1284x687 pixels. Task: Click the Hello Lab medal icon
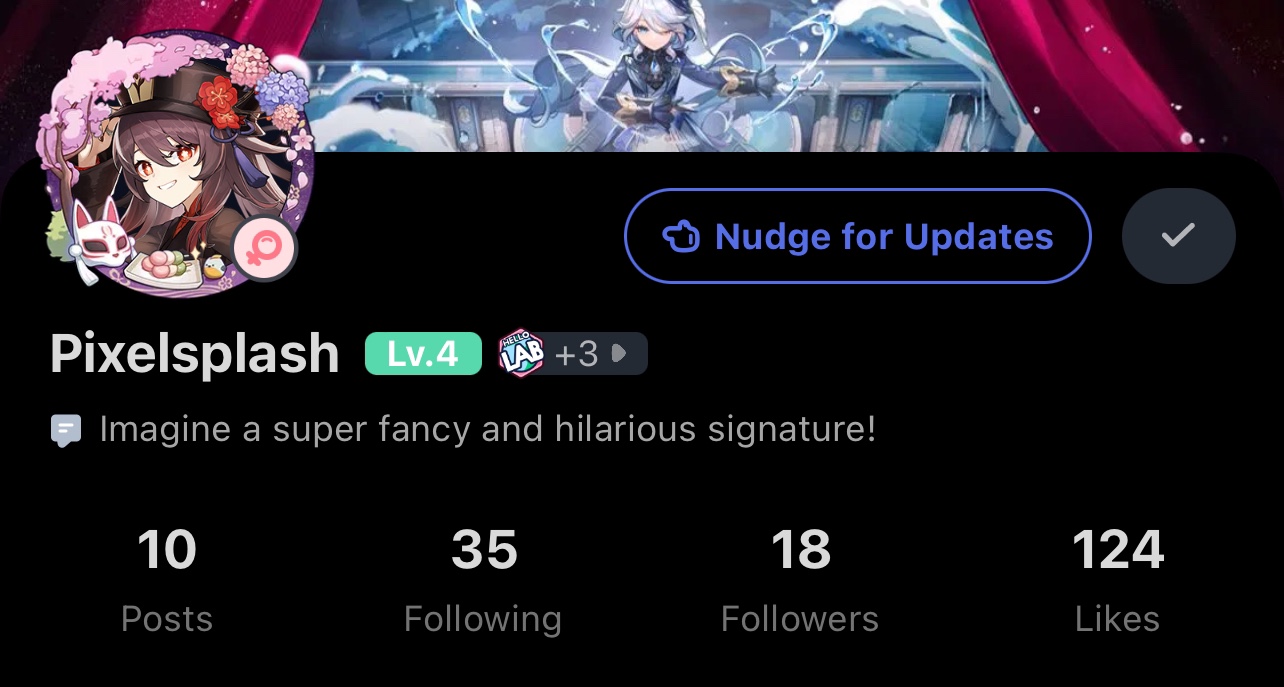(521, 354)
